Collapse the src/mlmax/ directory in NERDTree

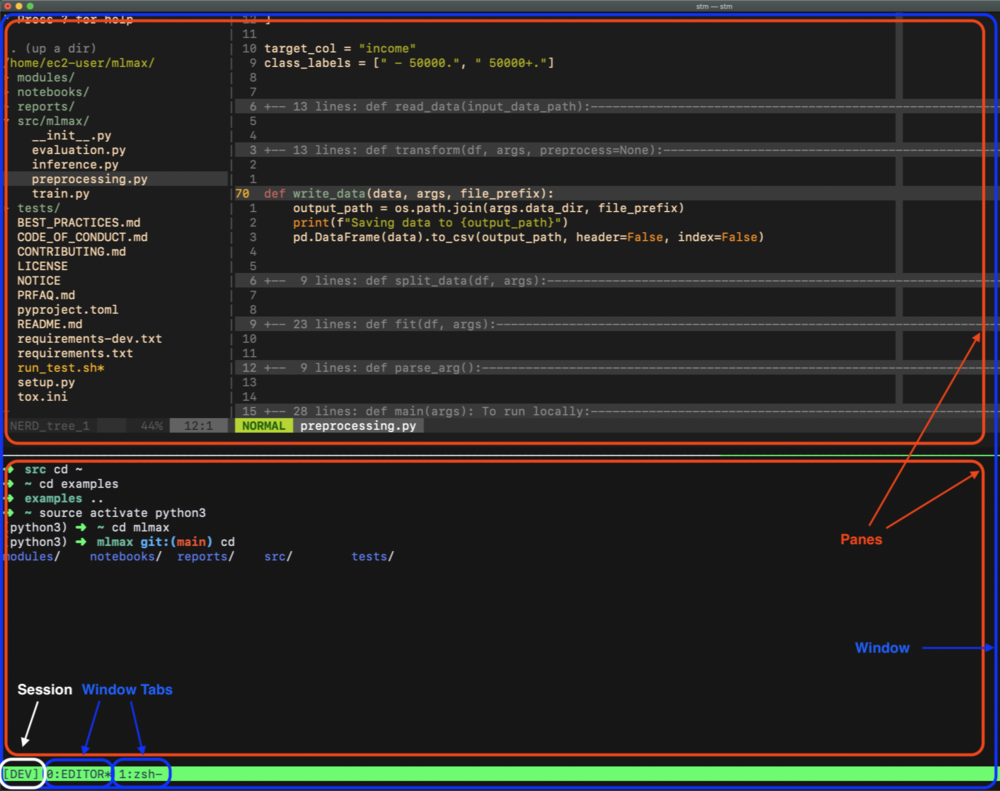52,120
